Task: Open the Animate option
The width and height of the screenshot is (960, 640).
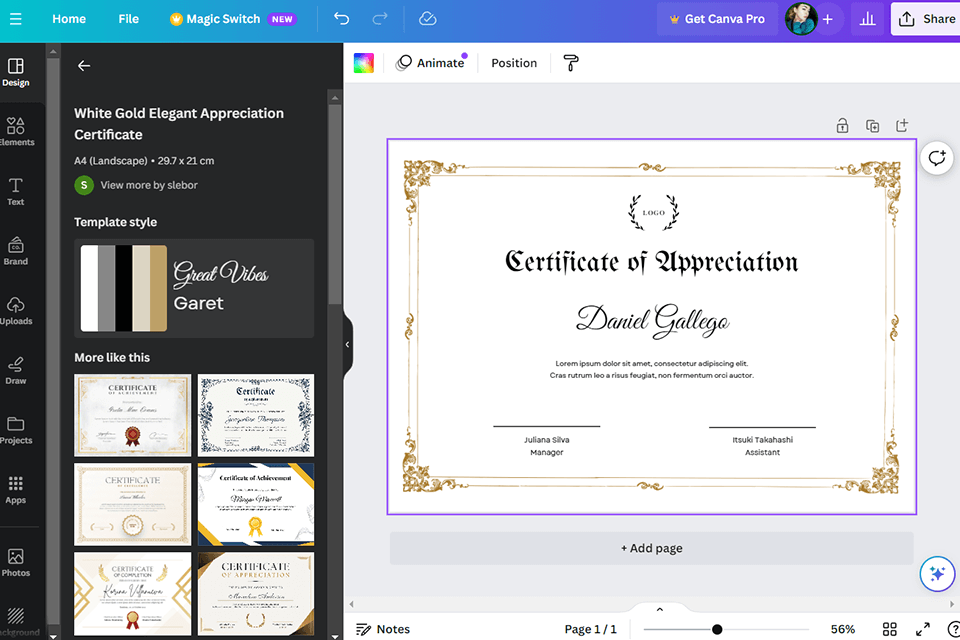Action: click(x=432, y=62)
